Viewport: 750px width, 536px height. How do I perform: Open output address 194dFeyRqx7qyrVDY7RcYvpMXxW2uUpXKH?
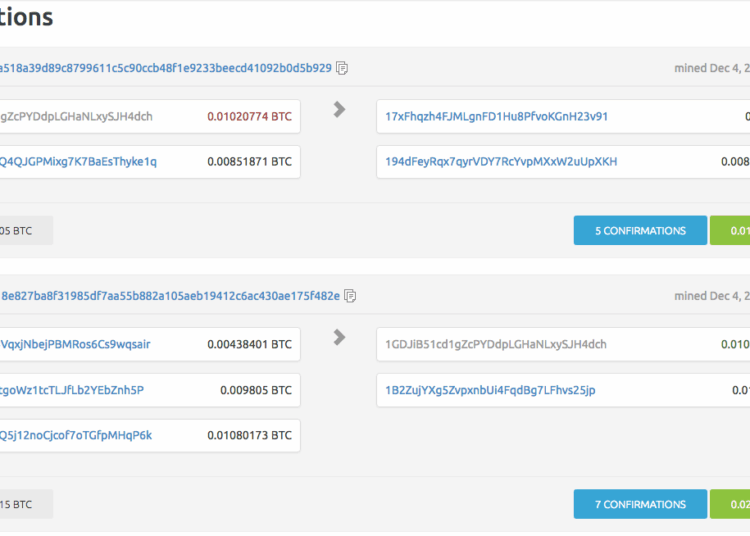(x=501, y=162)
